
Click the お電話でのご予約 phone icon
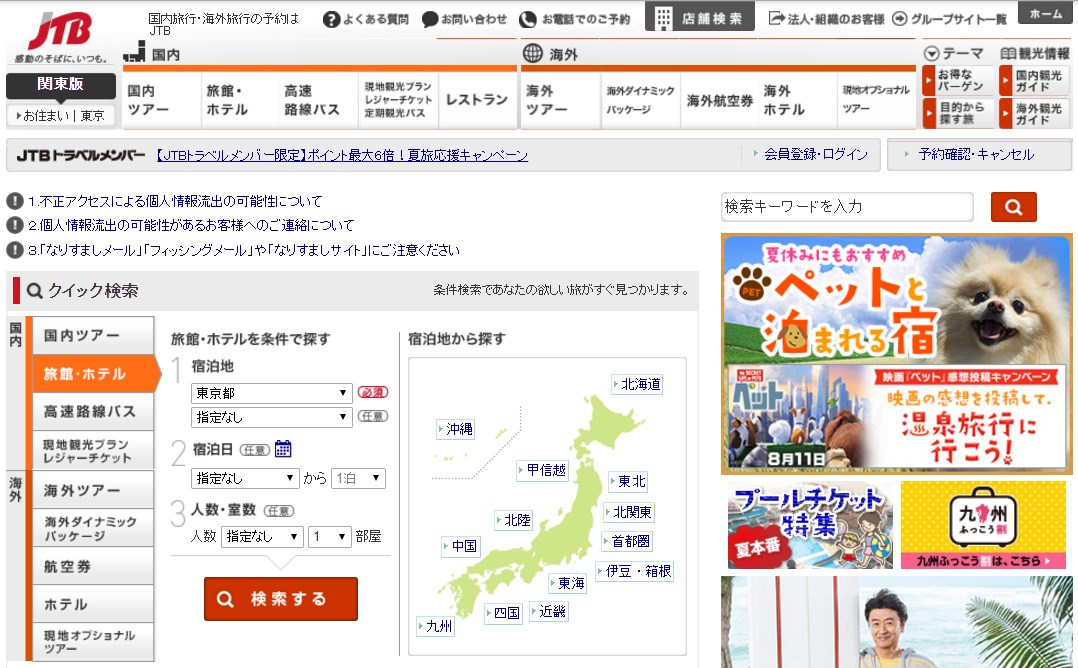click(528, 19)
